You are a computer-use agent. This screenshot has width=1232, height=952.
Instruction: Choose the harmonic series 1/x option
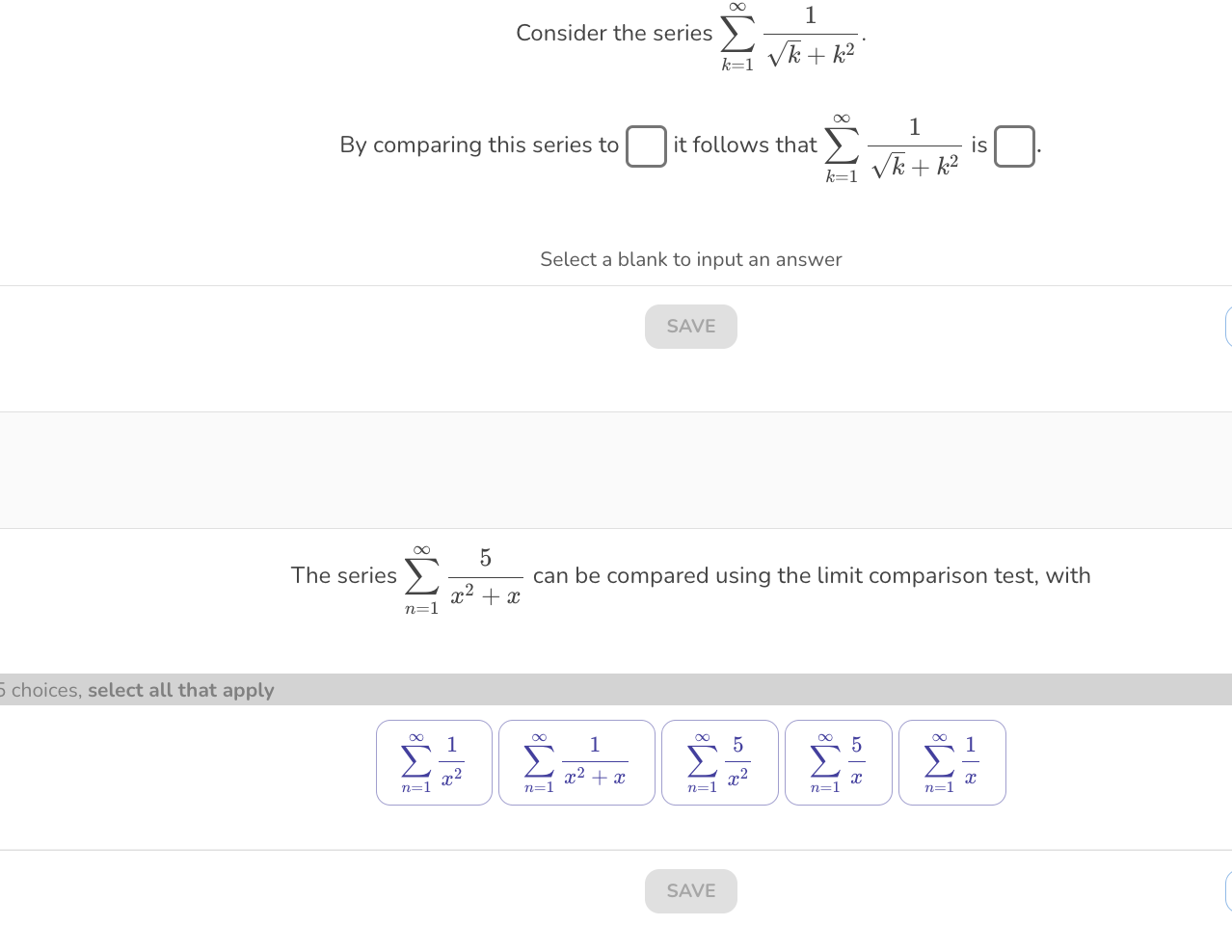[952, 762]
